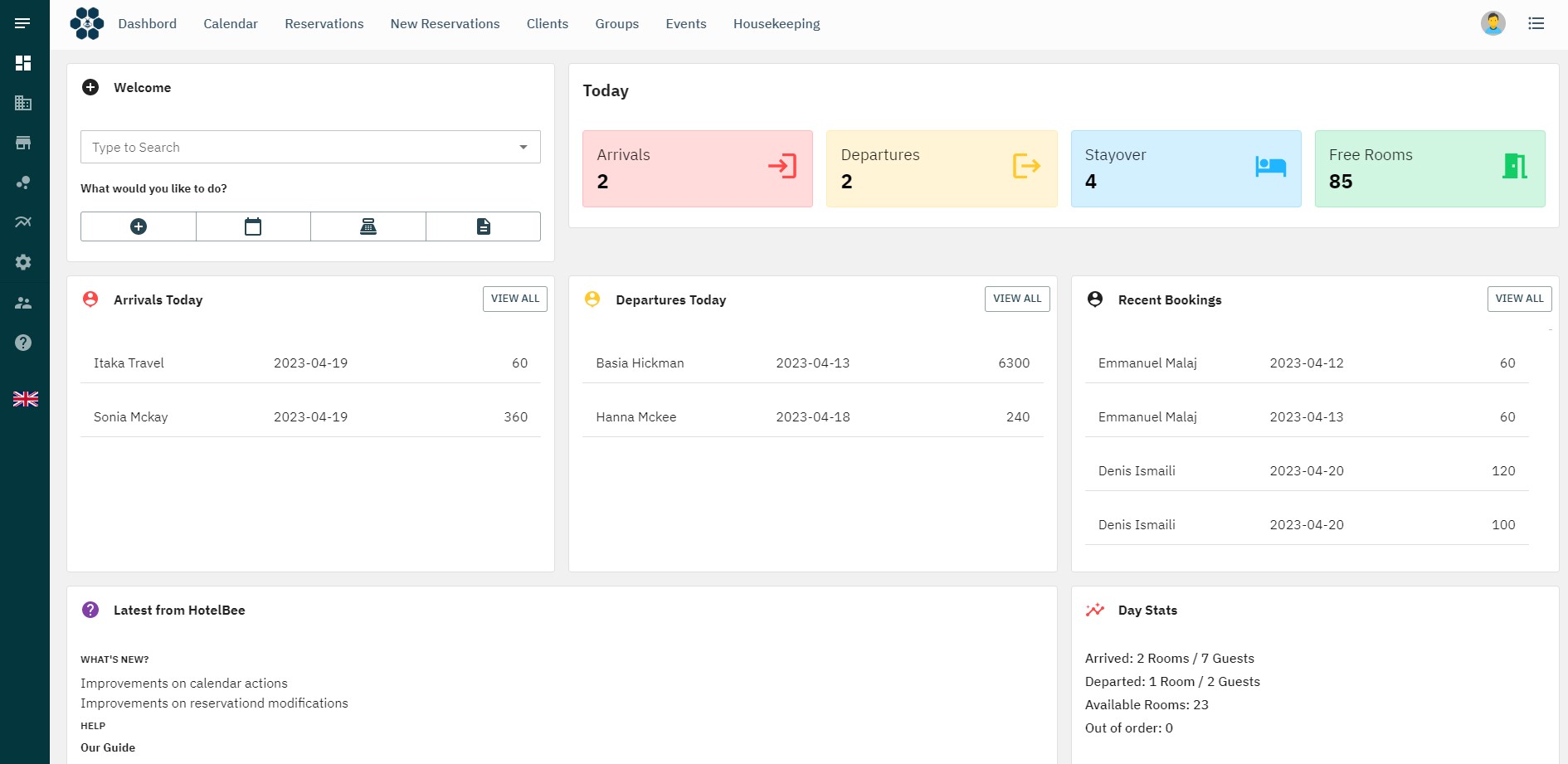Open the user avatar profile menu
This screenshot has height=764, width=1568.
click(x=1493, y=23)
